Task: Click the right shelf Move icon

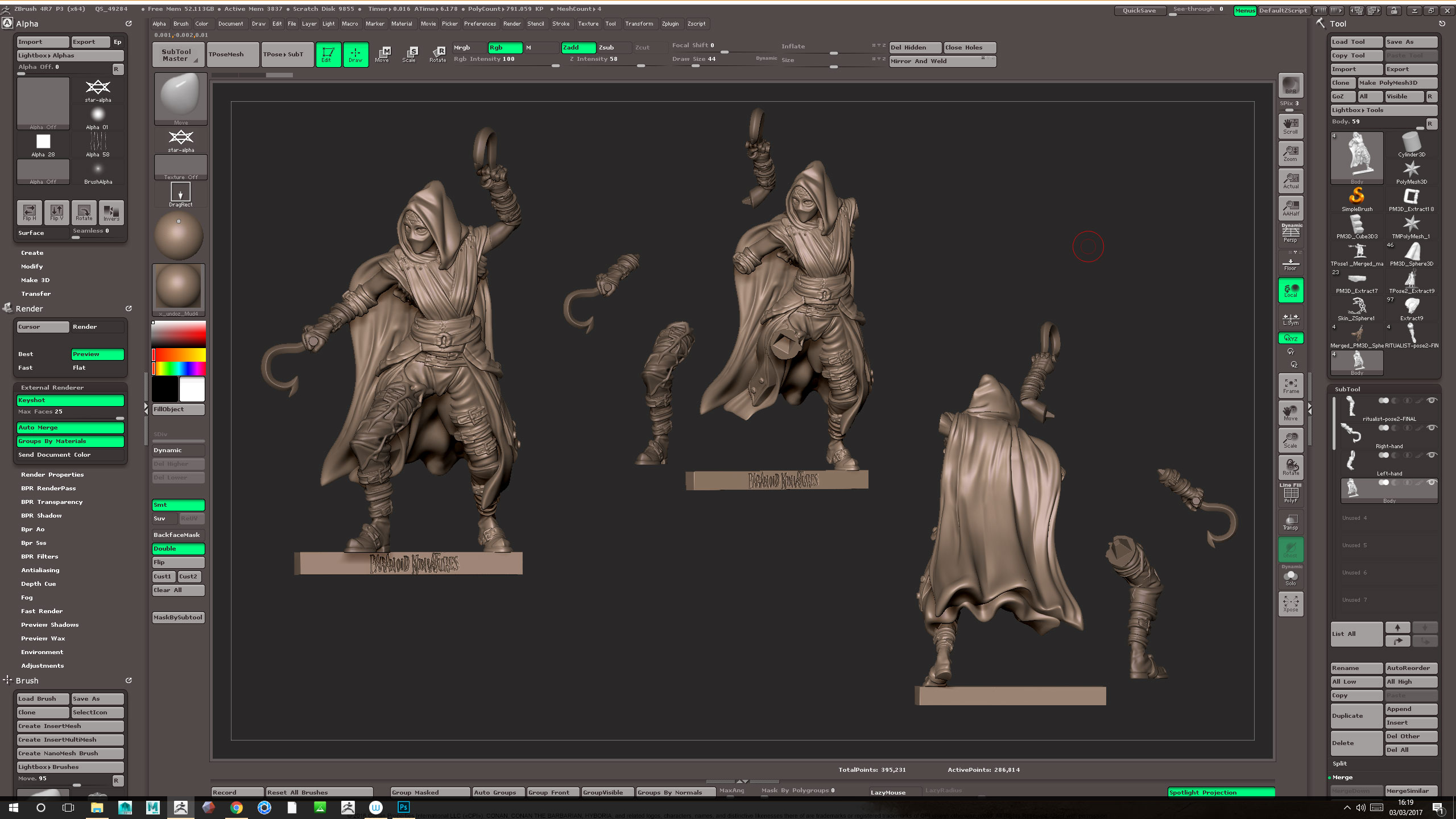Action: (x=1290, y=413)
